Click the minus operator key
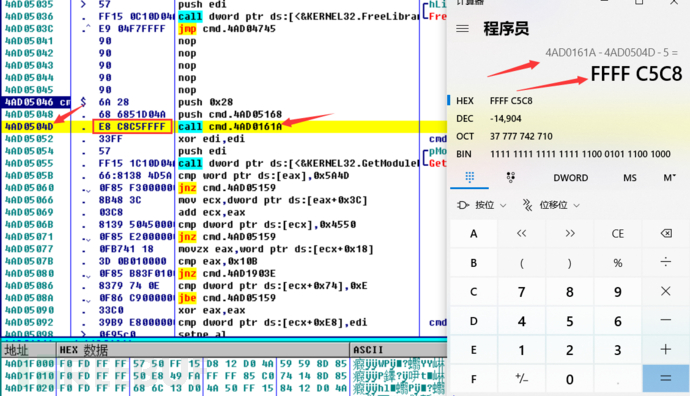Viewport: 690px width, 396px height. (666, 320)
